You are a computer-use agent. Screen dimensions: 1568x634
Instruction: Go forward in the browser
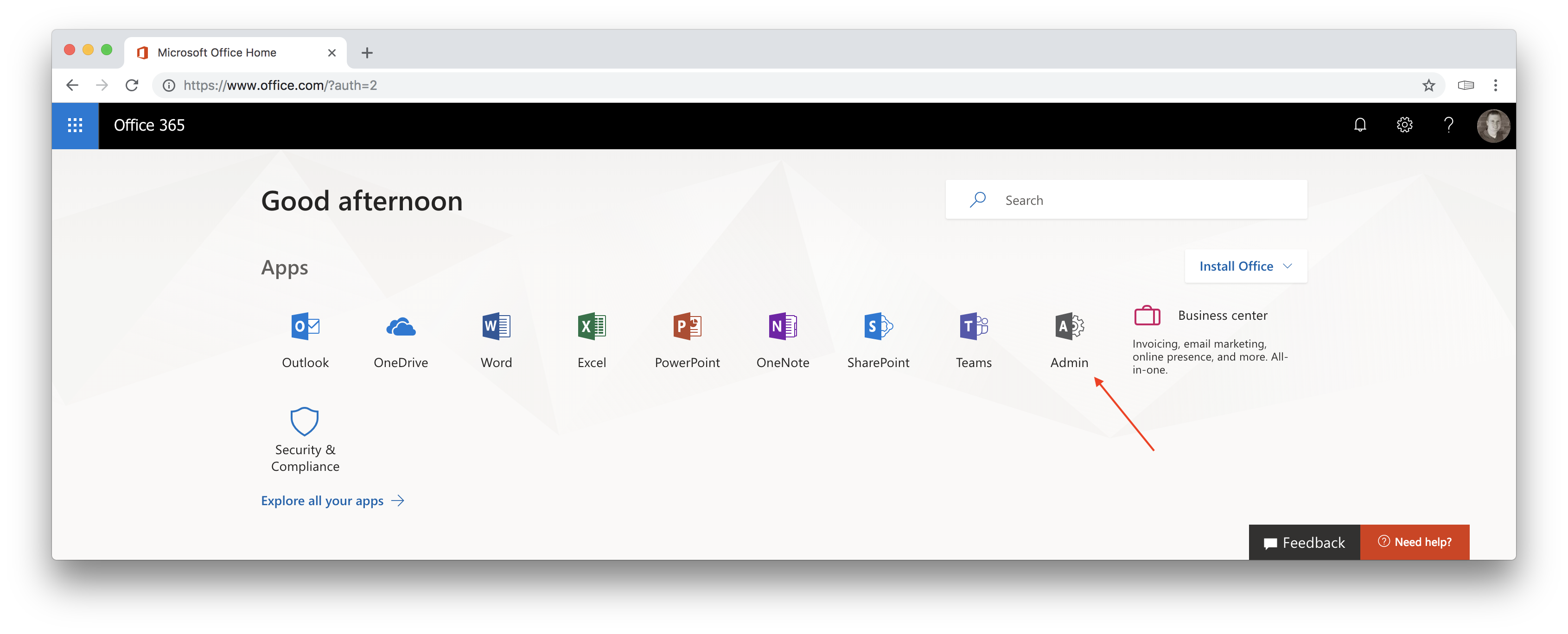(x=102, y=85)
